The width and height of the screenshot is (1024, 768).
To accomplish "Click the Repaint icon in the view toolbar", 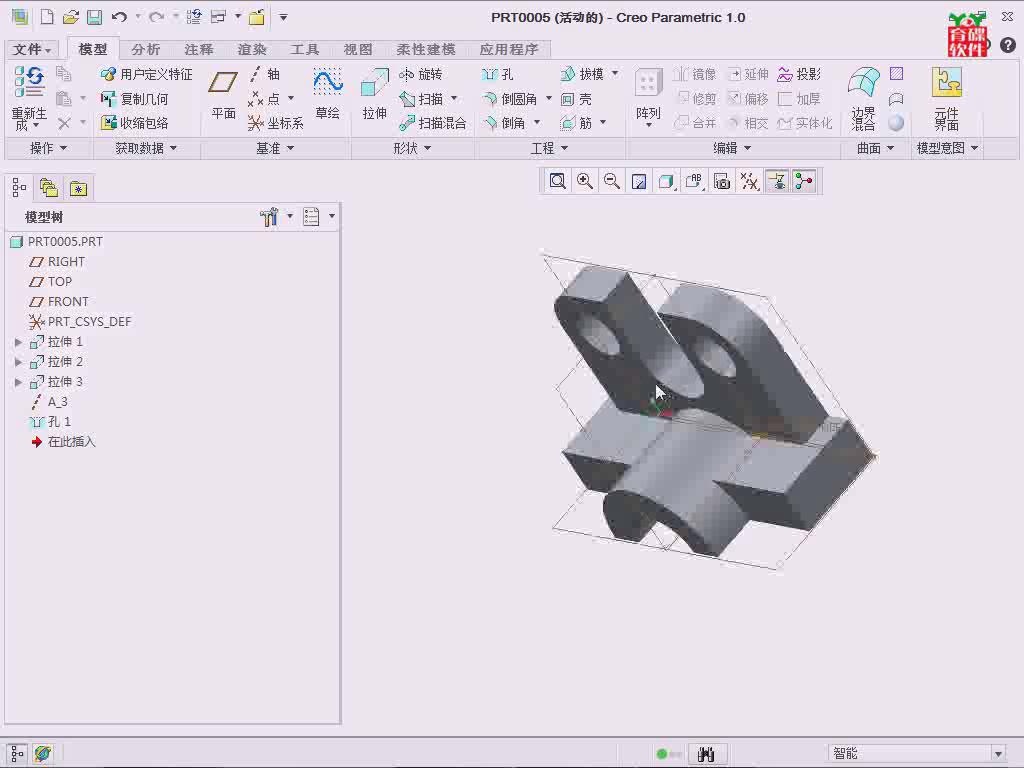I will tap(639, 181).
